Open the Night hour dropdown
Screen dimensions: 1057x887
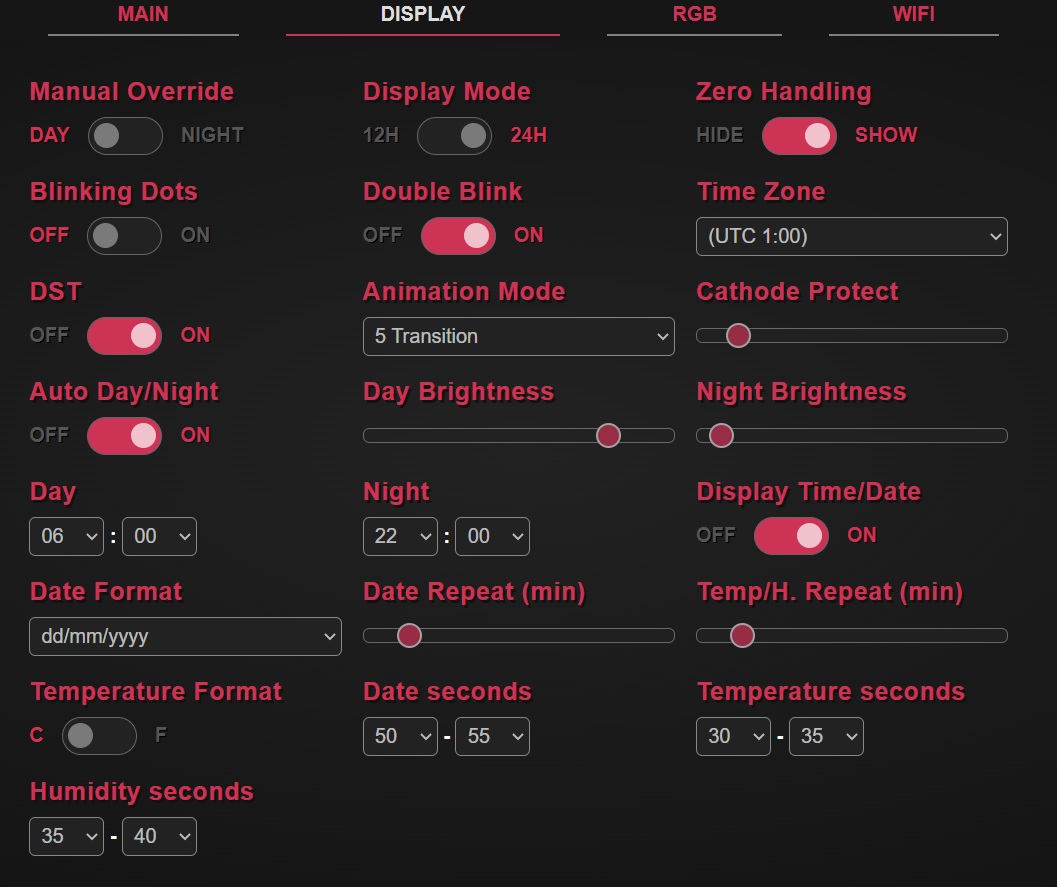tap(399, 536)
